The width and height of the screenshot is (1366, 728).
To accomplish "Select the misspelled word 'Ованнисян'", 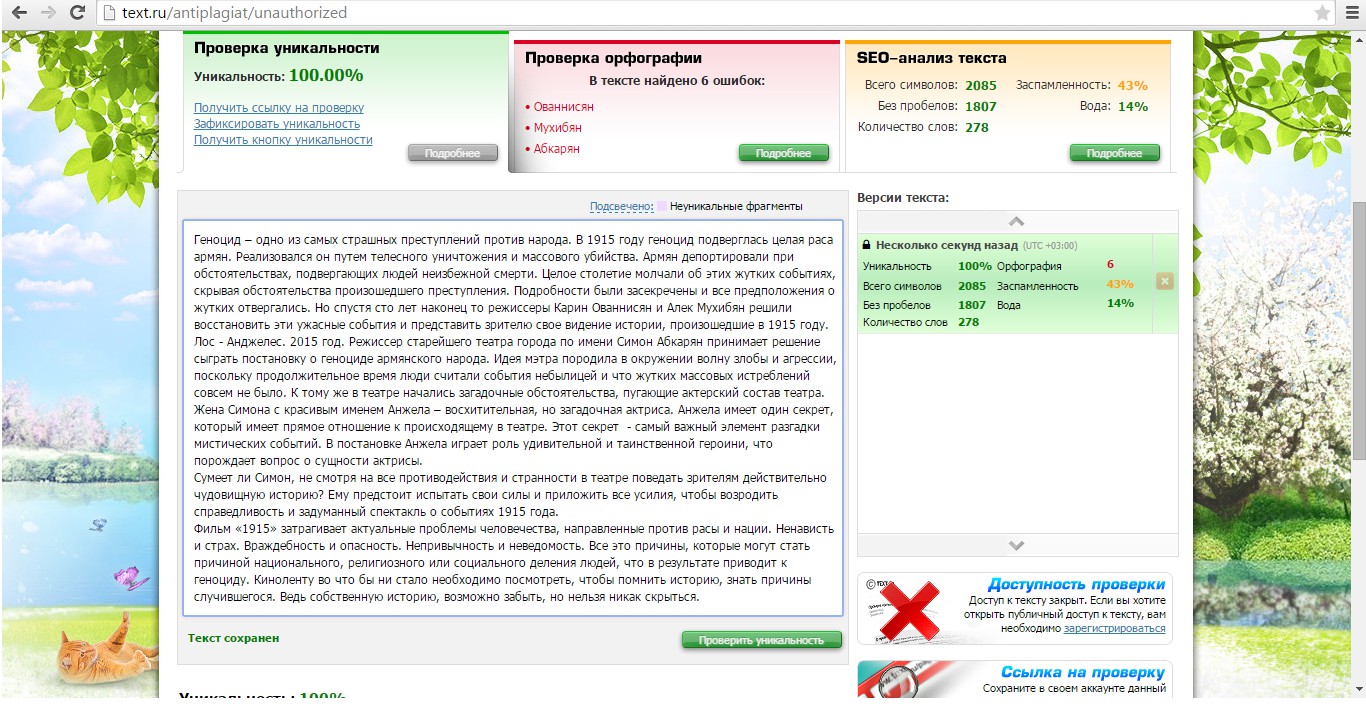I will pyautogui.click(x=563, y=106).
